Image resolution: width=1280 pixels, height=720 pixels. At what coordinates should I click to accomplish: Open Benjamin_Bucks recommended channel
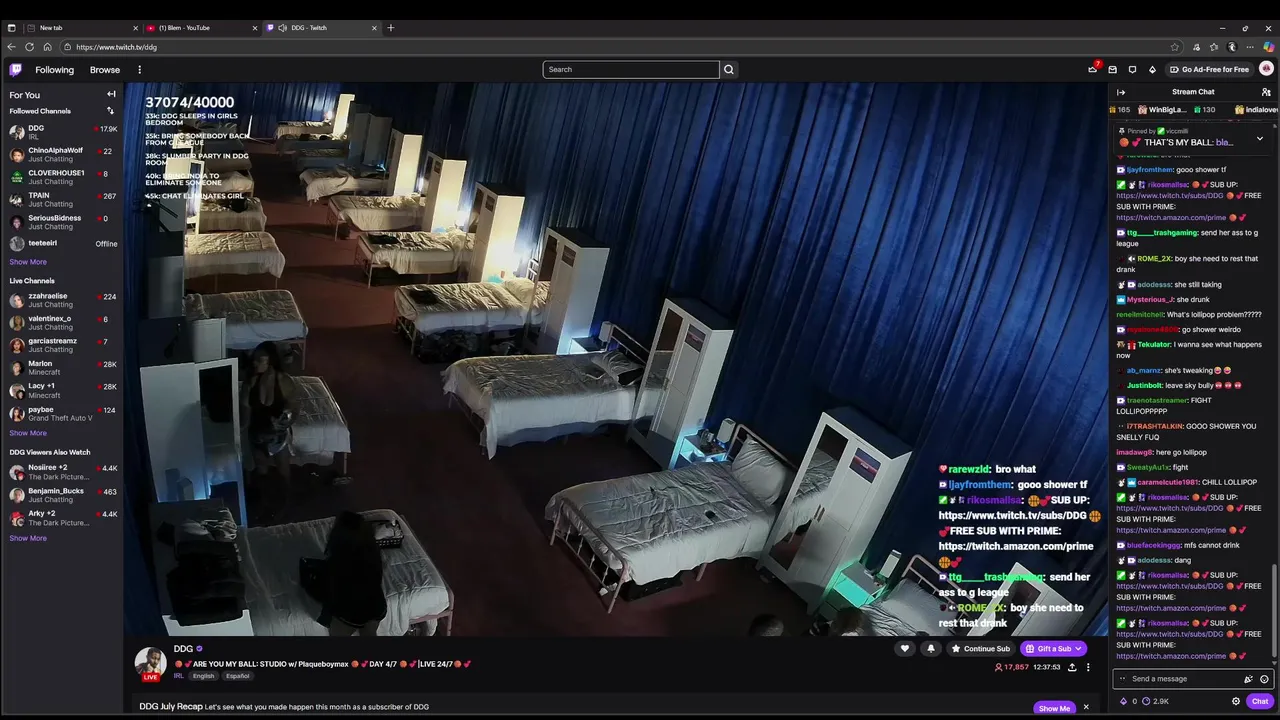click(62, 495)
